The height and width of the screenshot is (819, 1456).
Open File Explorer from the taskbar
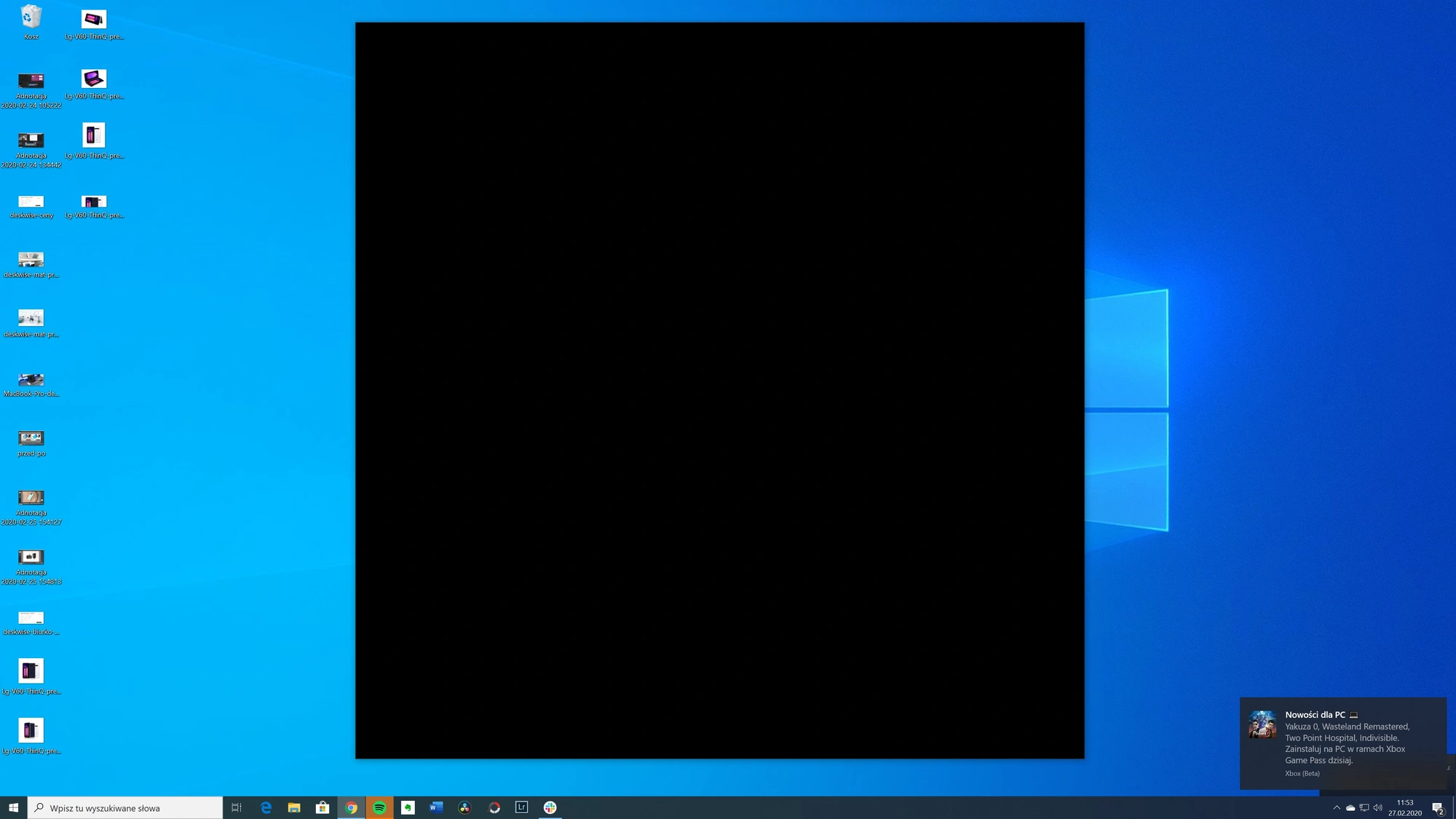click(294, 807)
